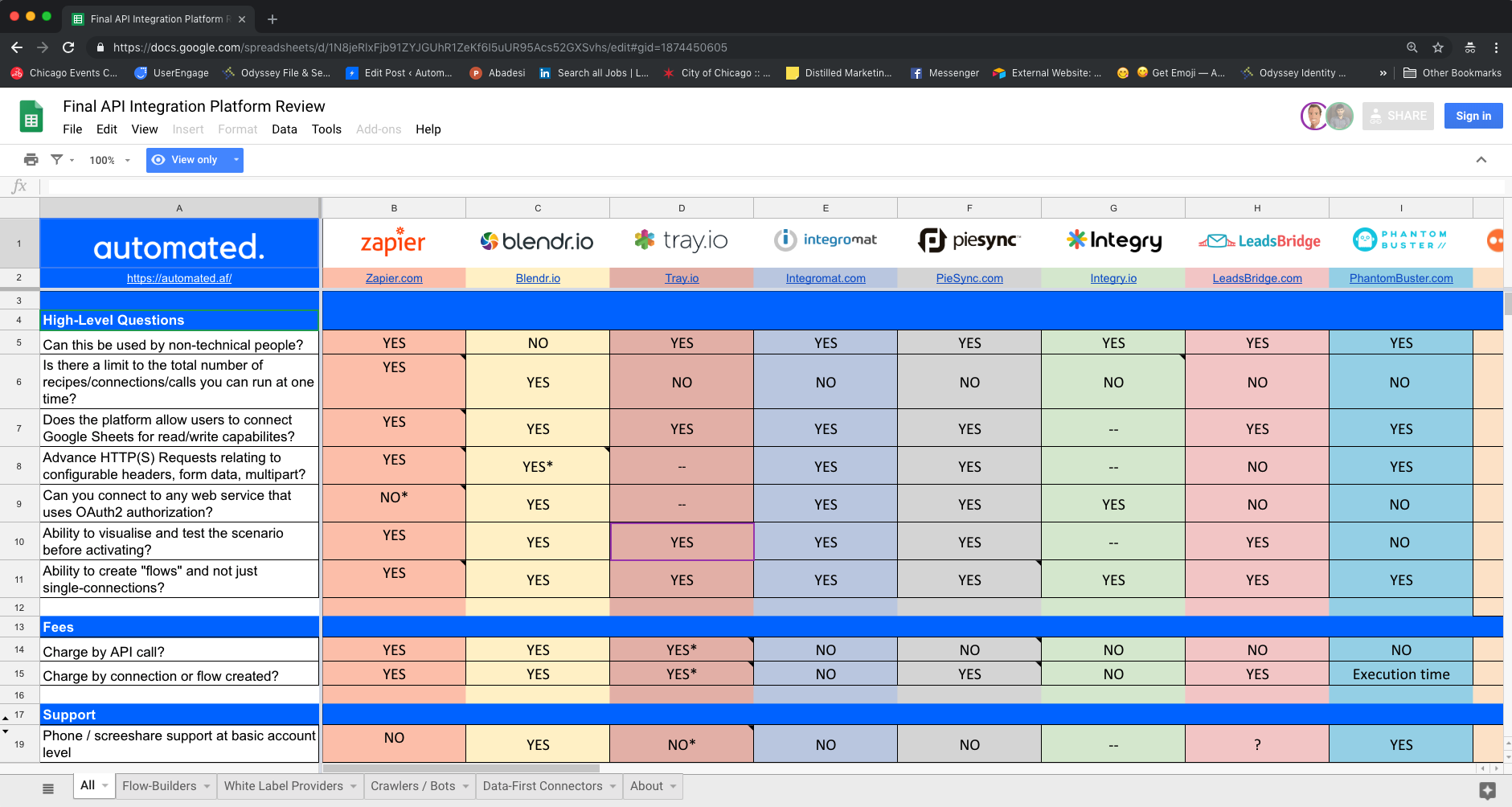Click the fx icon beside the formula bar

(x=20, y=186)
